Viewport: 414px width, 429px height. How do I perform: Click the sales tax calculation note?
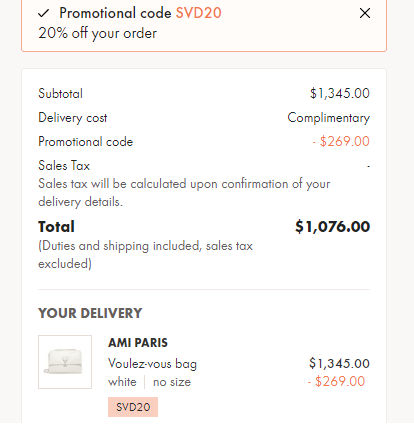click(x=184, y=193)
